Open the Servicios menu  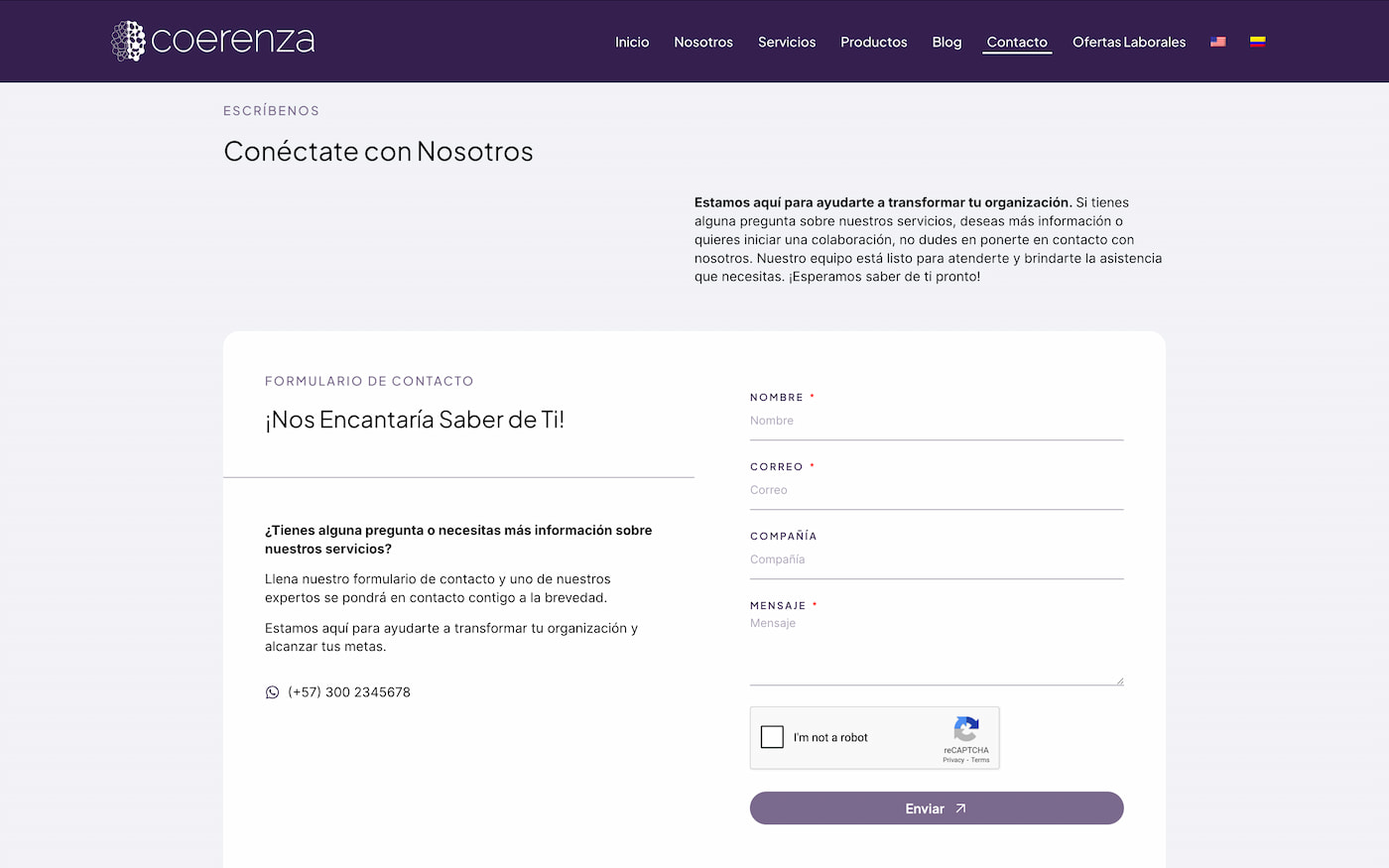(x=787, y=42)
